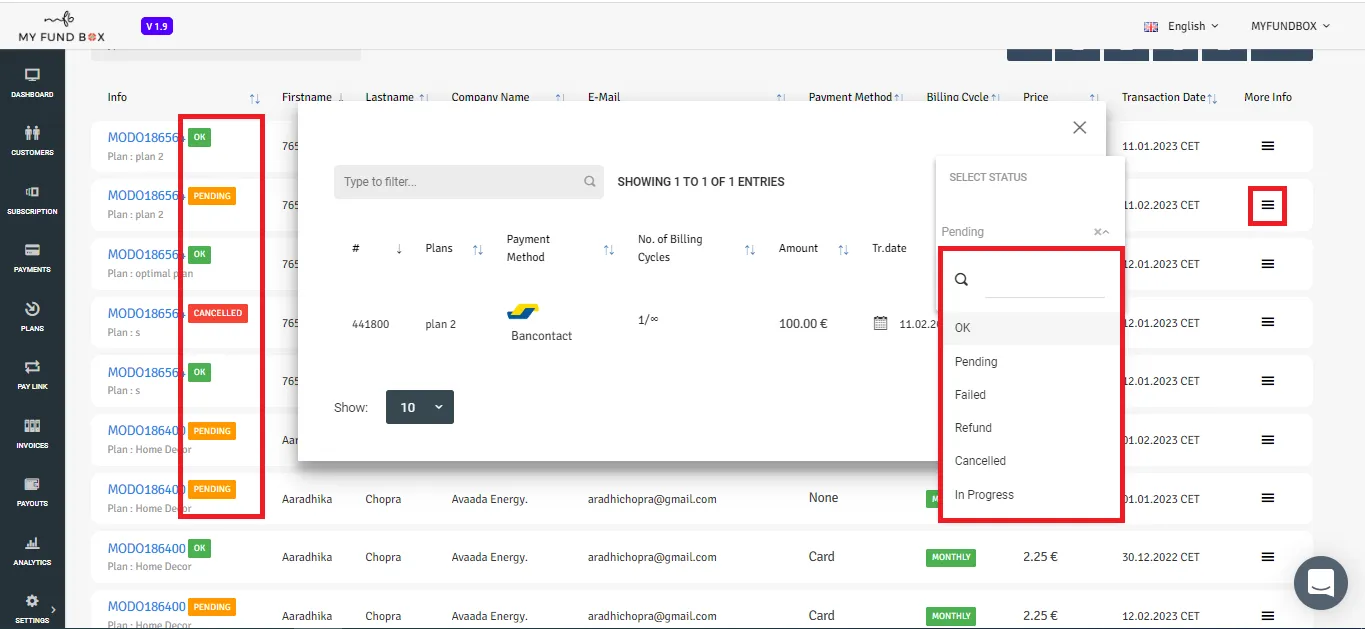Open More Info menu for 30.12.2022 row
The width and height of the screenshot is (1365, 629).
[1267, 557]
